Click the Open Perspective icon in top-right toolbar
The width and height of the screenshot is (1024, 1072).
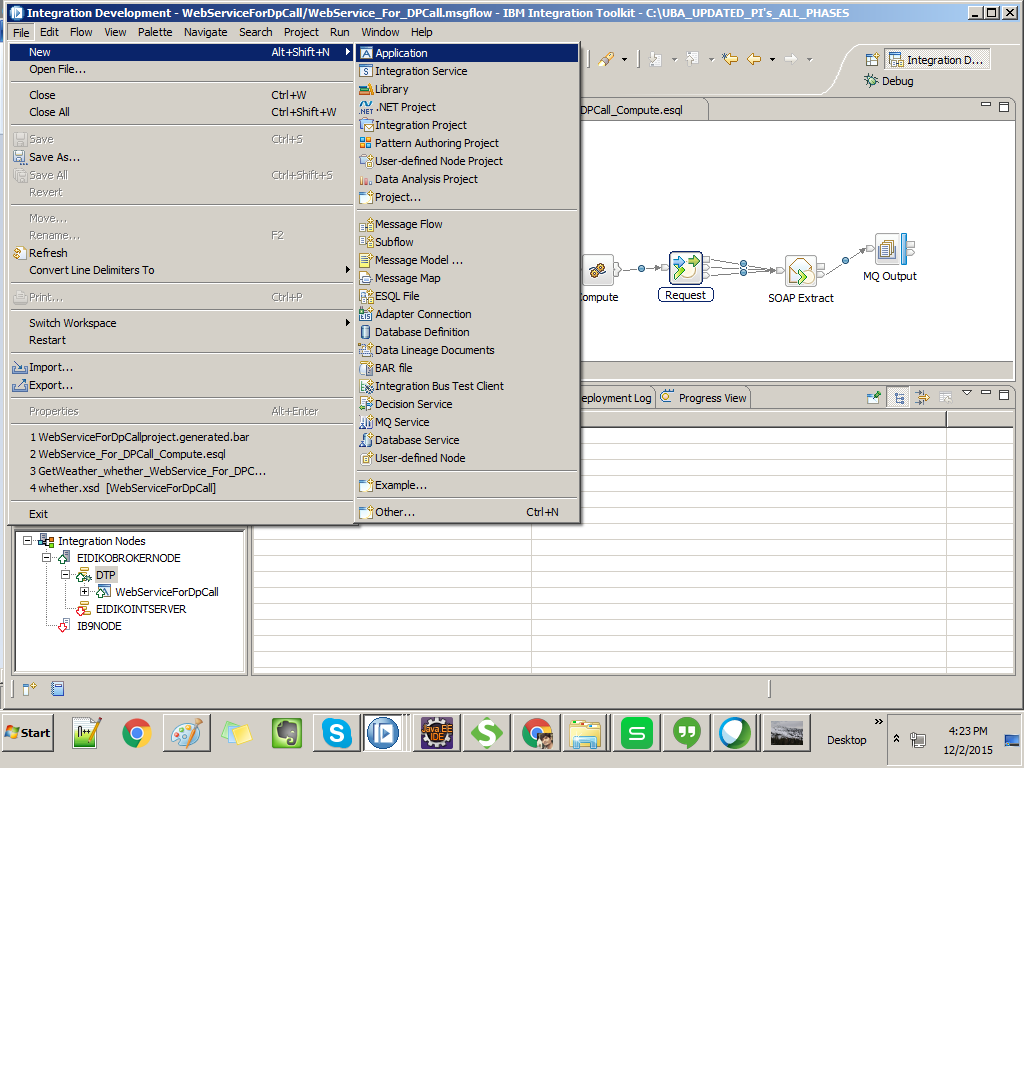[870, 59]
